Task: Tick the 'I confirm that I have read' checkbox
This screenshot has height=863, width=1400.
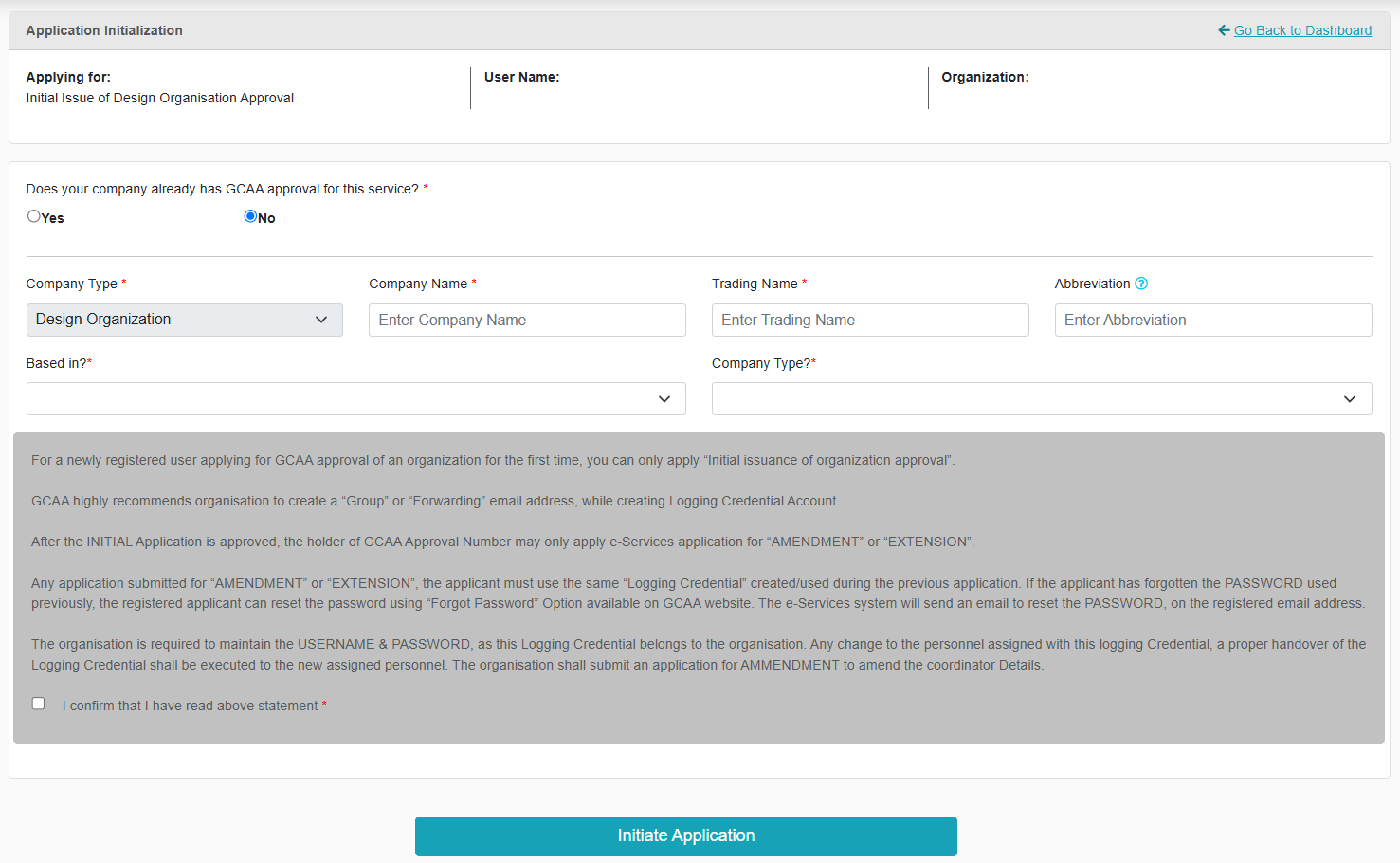Action: [x=38, y=704]
